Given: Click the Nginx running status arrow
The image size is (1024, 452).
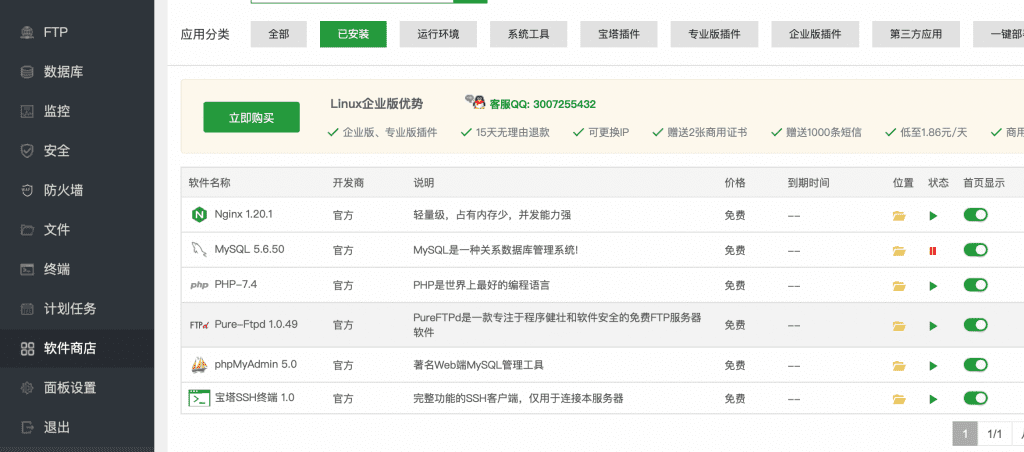Looking at the screenshot, I should (933, 216).
